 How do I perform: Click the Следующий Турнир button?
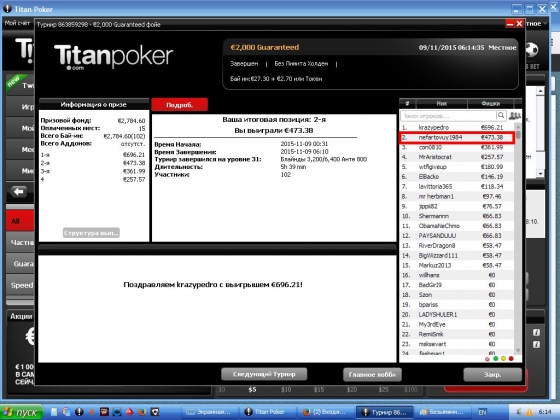(264, 374)
